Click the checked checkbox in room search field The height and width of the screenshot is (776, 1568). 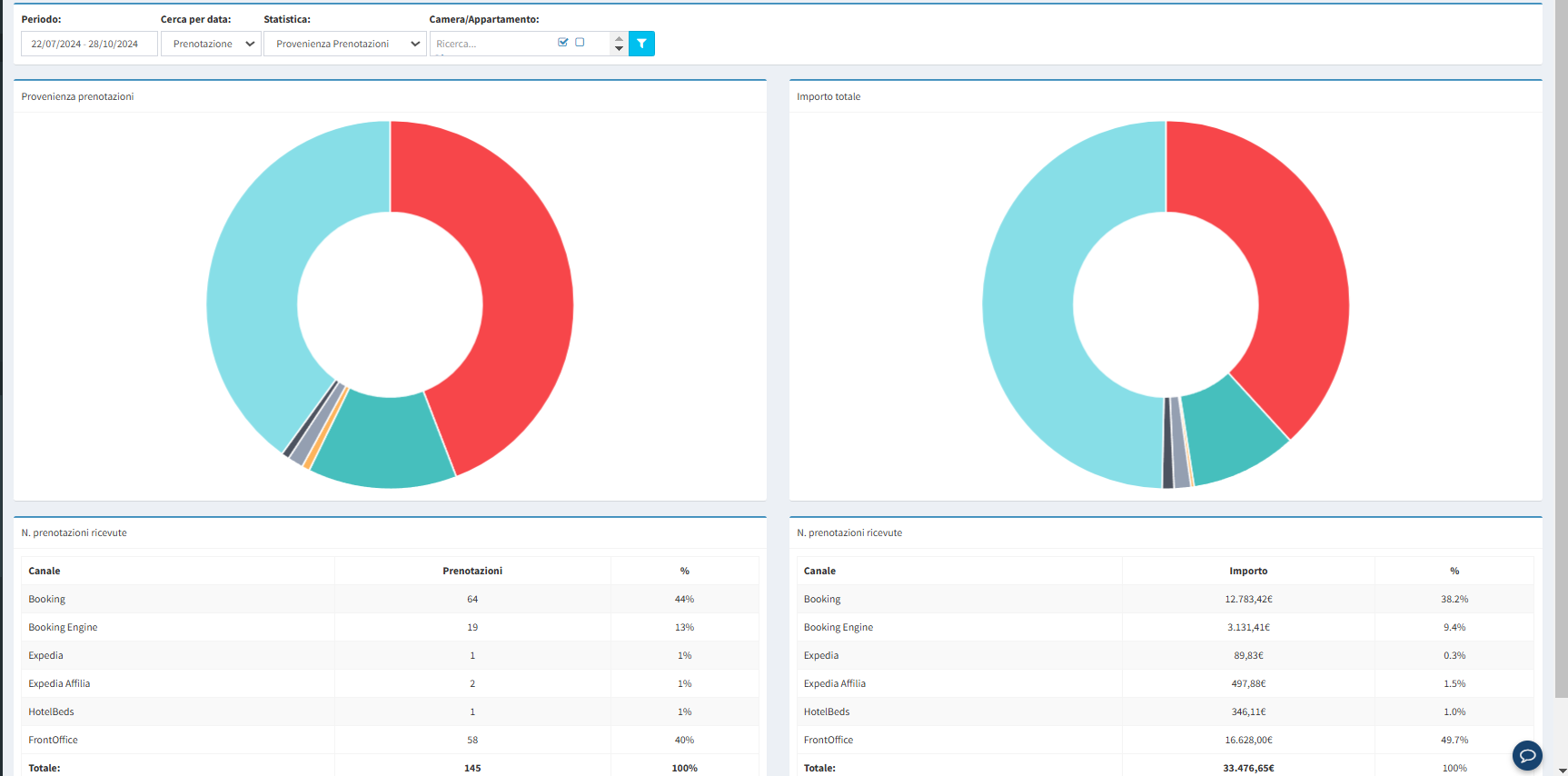(563, 42)
